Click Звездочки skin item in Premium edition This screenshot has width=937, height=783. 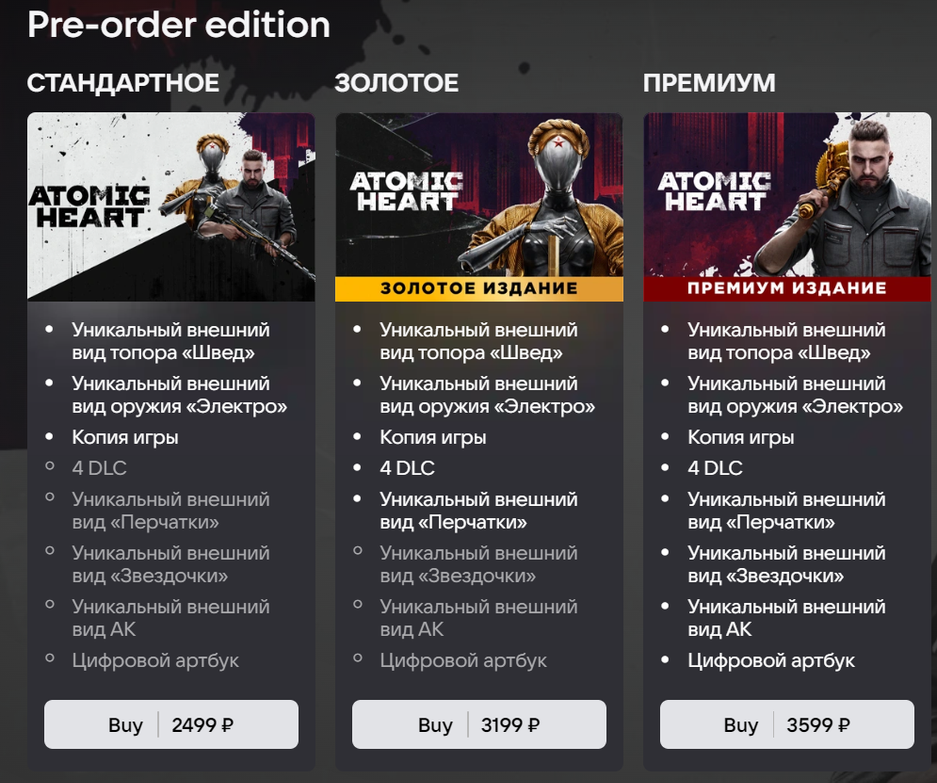click(786, 564)
